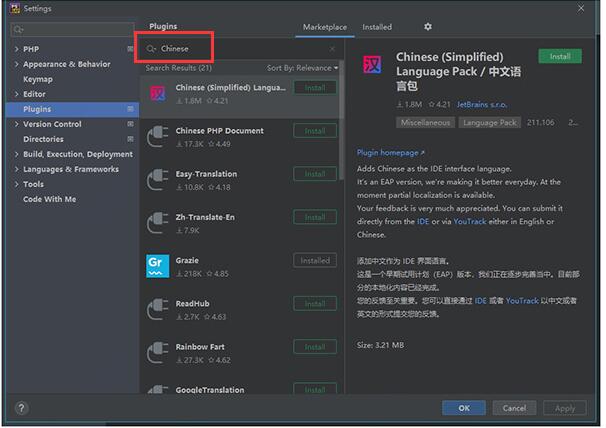606x428 pixels.
Task: Click the help question mark icon
Action: (22, 408)
